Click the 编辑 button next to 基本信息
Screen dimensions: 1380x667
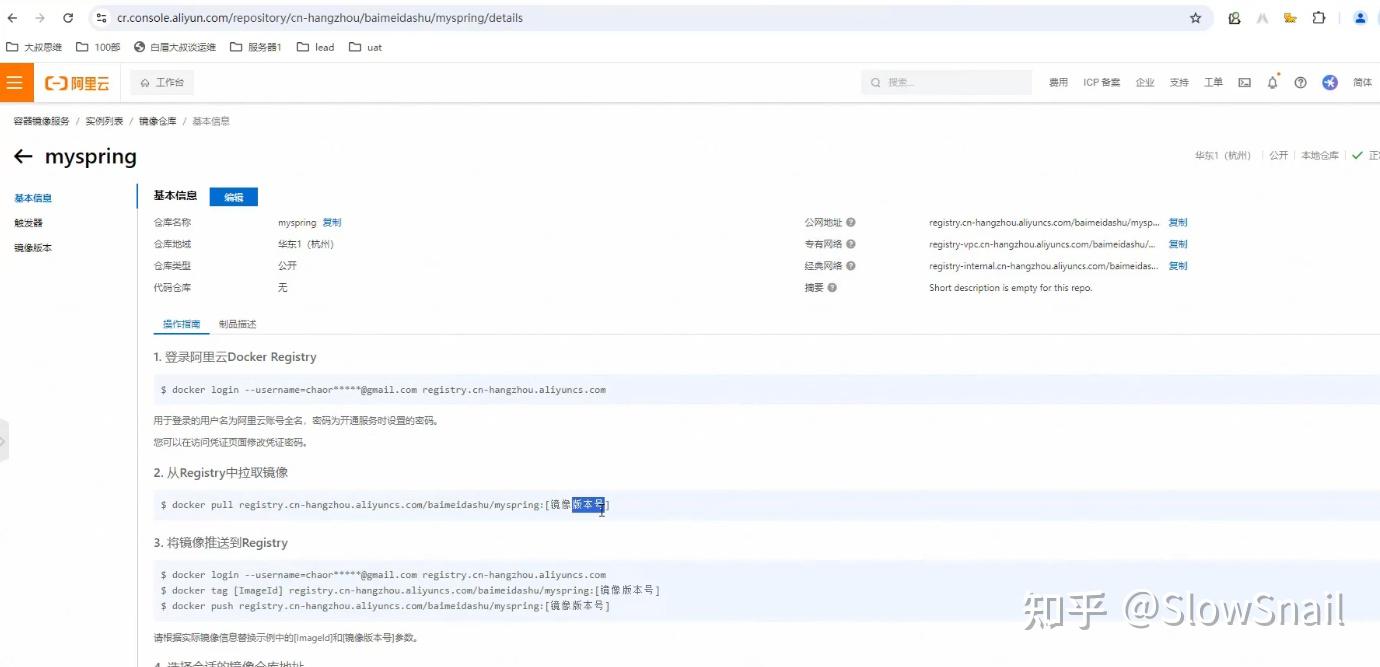pyautogui.click(x=234, y=196)
